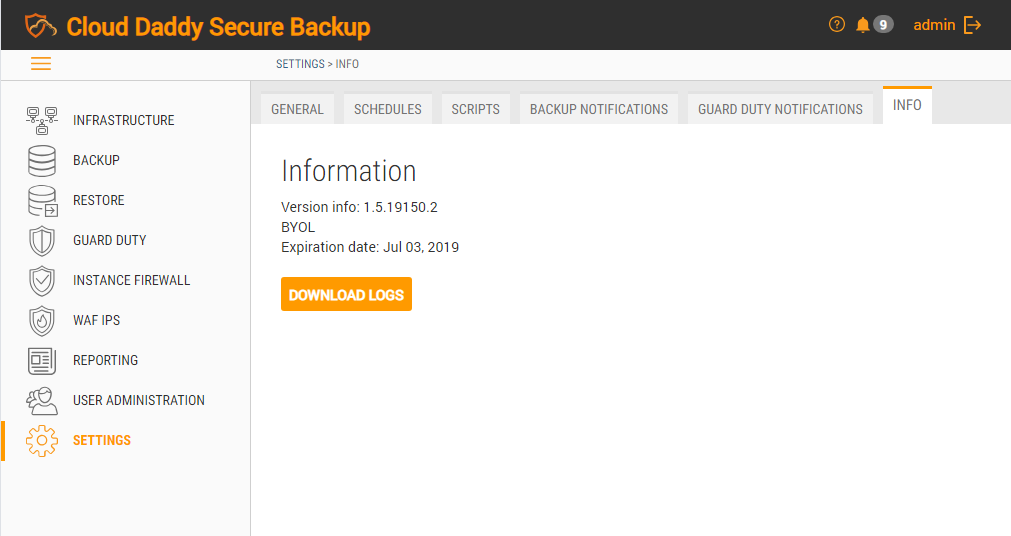This screenshot has height=536, width=1011.
Task: Click the notification count badge showing 9
Action: coord(883,25)
